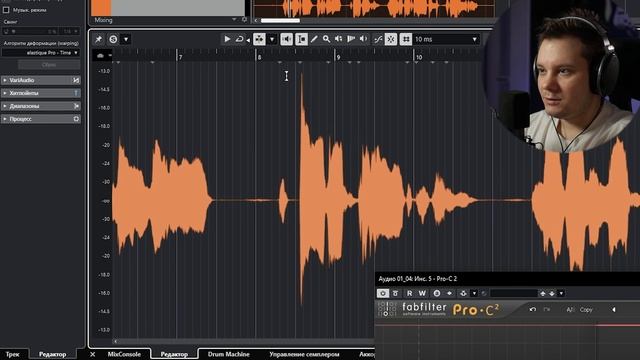
Task: Toggle the solo editor S icon
Action: tap(113, 39)
